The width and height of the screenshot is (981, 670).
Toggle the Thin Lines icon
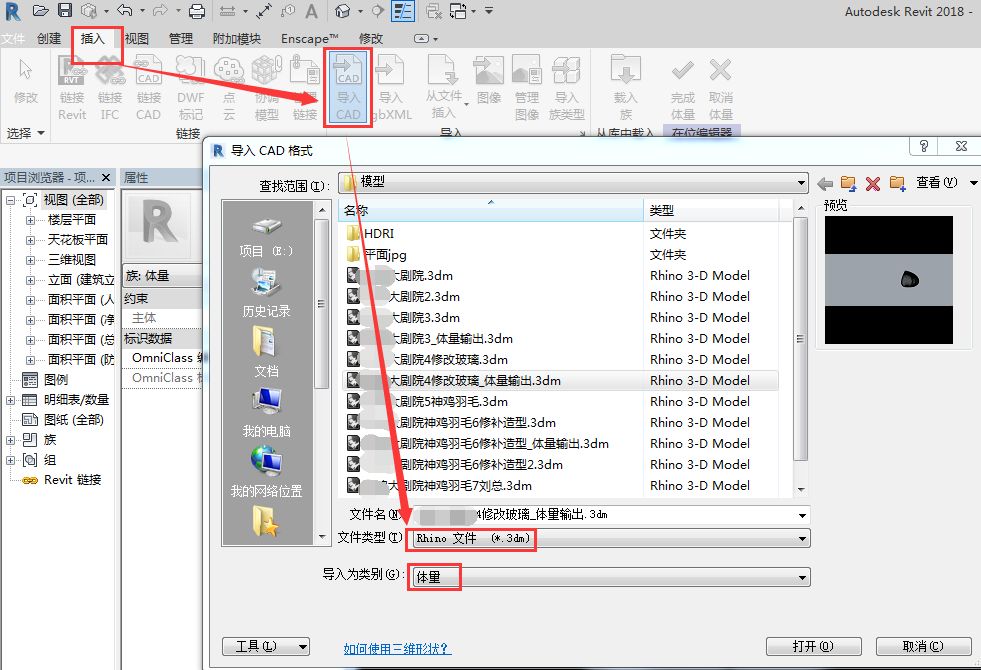pyautogui.click(x=403, y=11)
